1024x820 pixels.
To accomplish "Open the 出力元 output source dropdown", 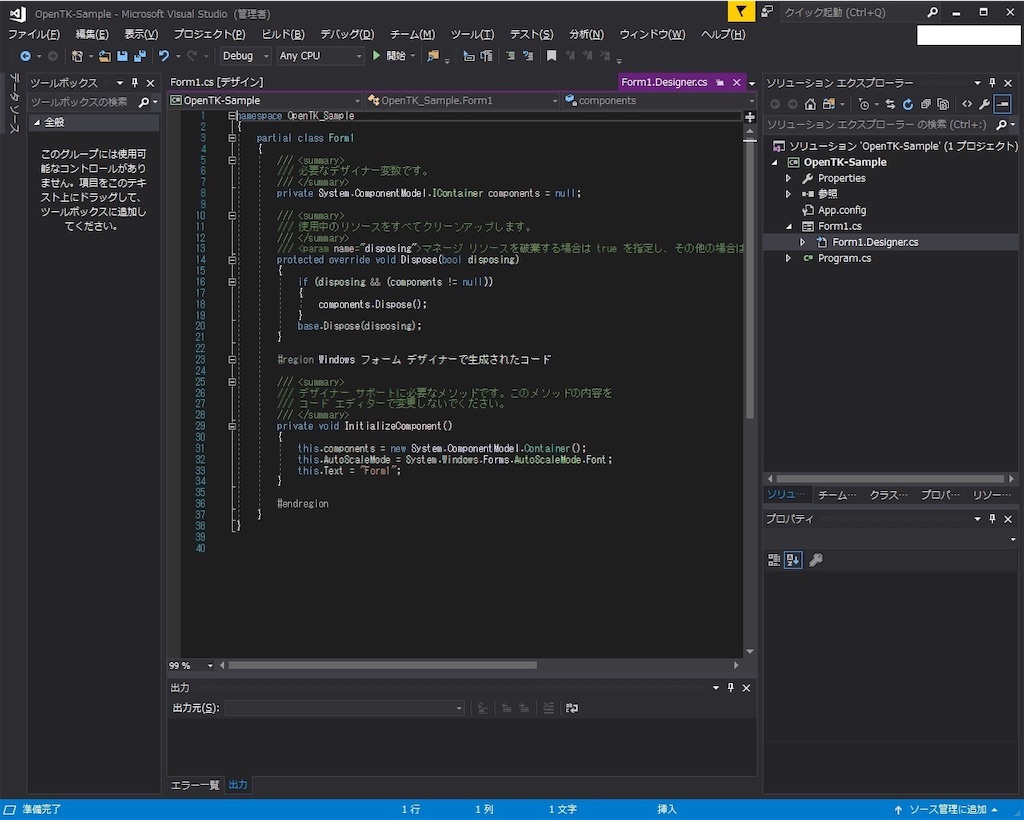I will point(345,708).
